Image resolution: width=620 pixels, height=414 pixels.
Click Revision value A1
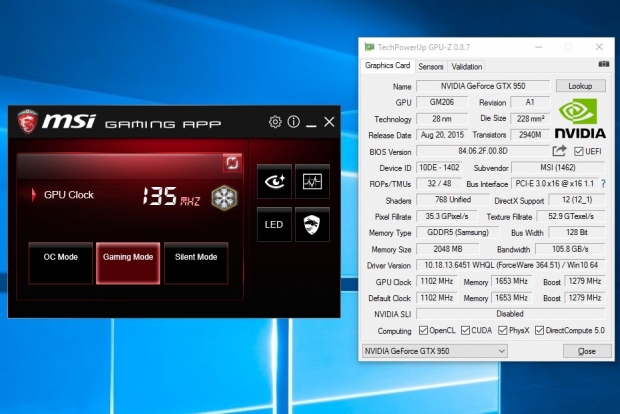coord(530,102)
